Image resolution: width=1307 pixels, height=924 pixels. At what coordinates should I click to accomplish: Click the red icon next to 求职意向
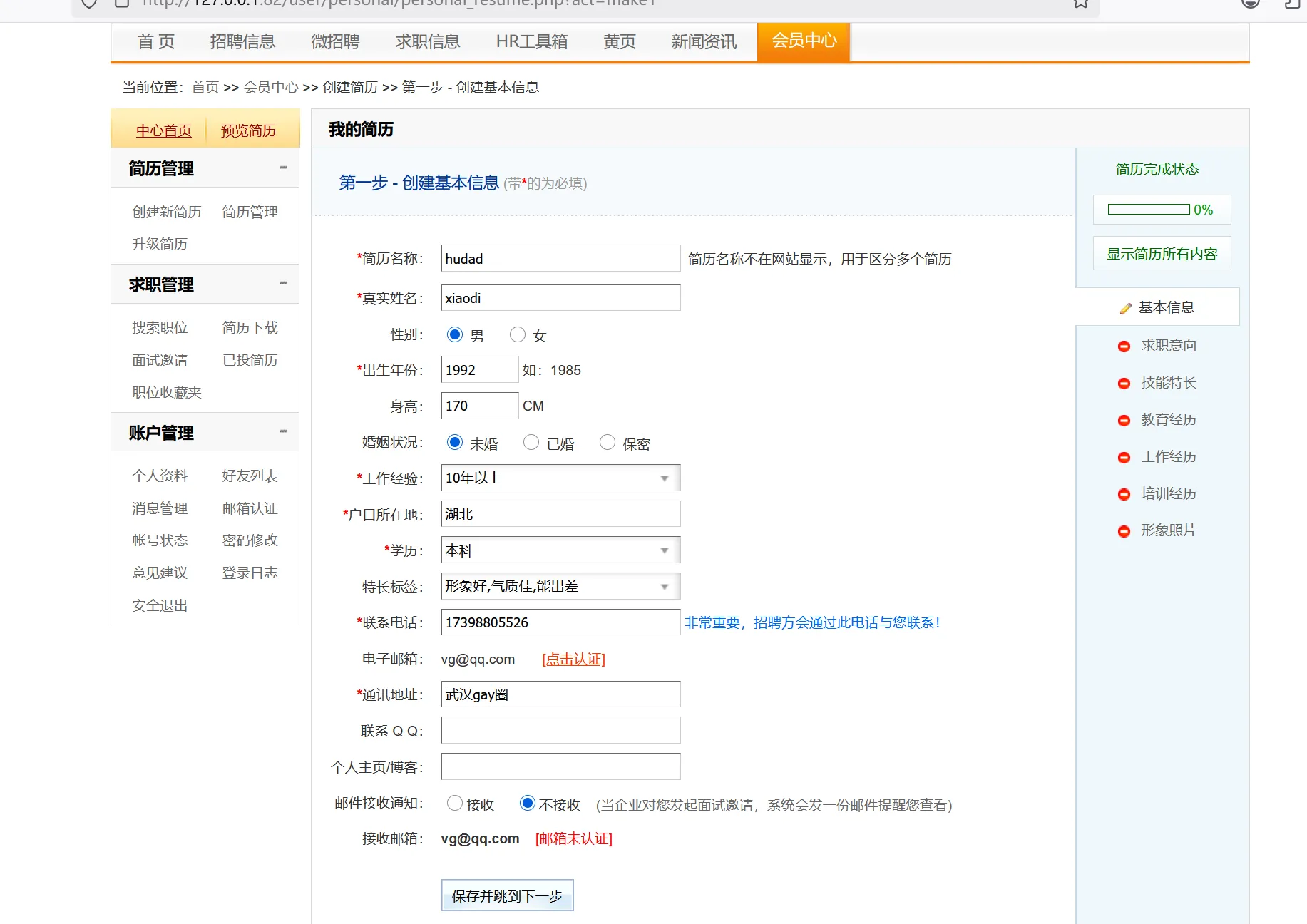(x=1124, y=346)
